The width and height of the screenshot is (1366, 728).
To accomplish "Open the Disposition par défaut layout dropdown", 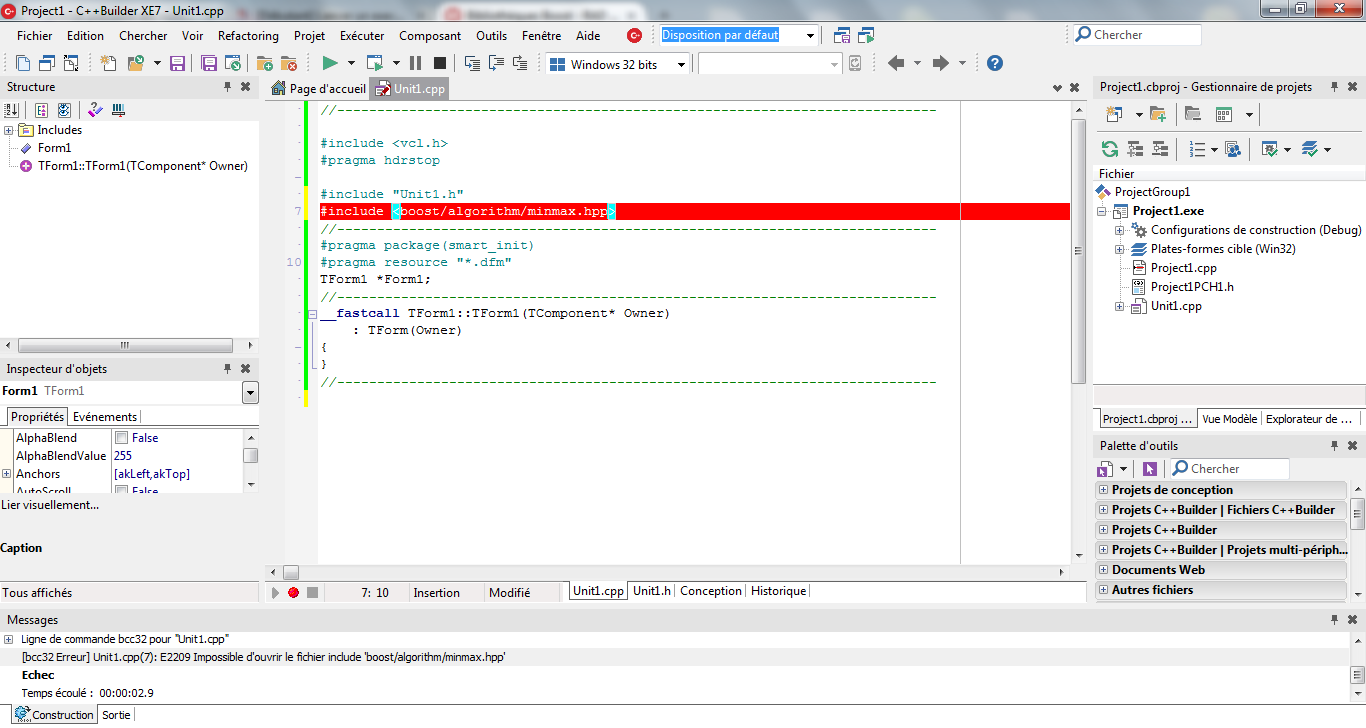I will (x=811, y=35).
